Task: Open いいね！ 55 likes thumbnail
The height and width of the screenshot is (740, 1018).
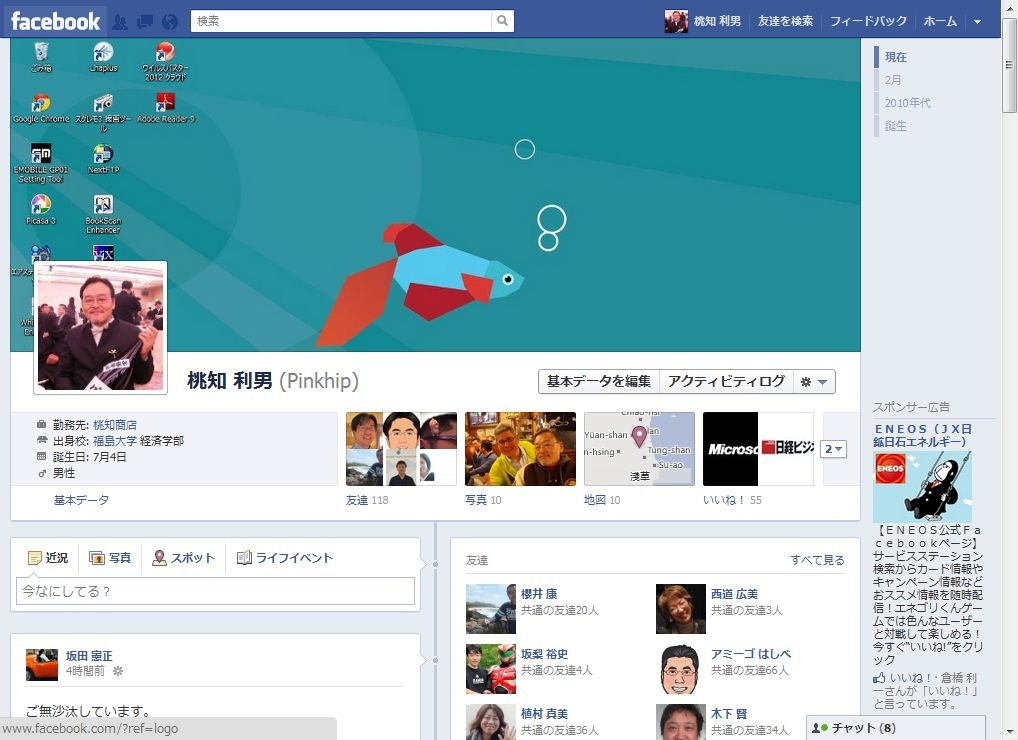Action: pos(758,449)
